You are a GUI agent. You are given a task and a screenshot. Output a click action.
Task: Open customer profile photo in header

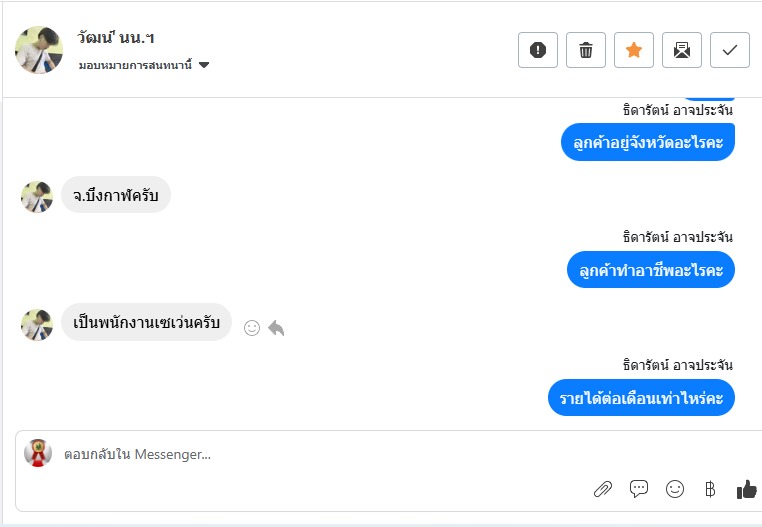39,50
